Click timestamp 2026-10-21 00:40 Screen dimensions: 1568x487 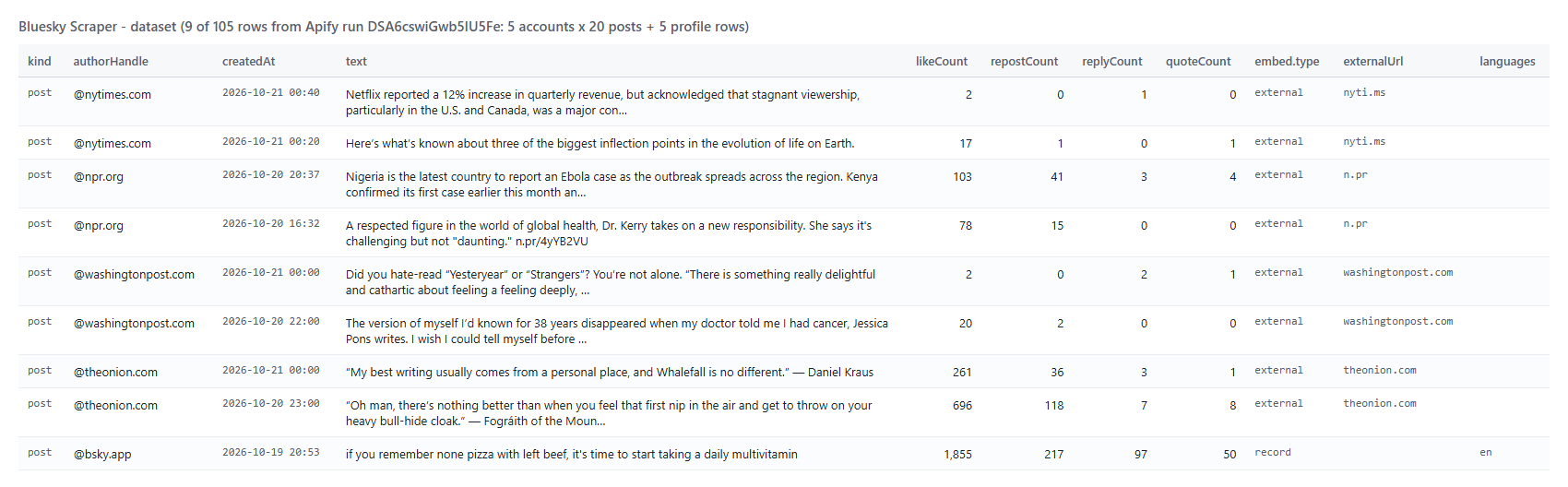point(271,93)
